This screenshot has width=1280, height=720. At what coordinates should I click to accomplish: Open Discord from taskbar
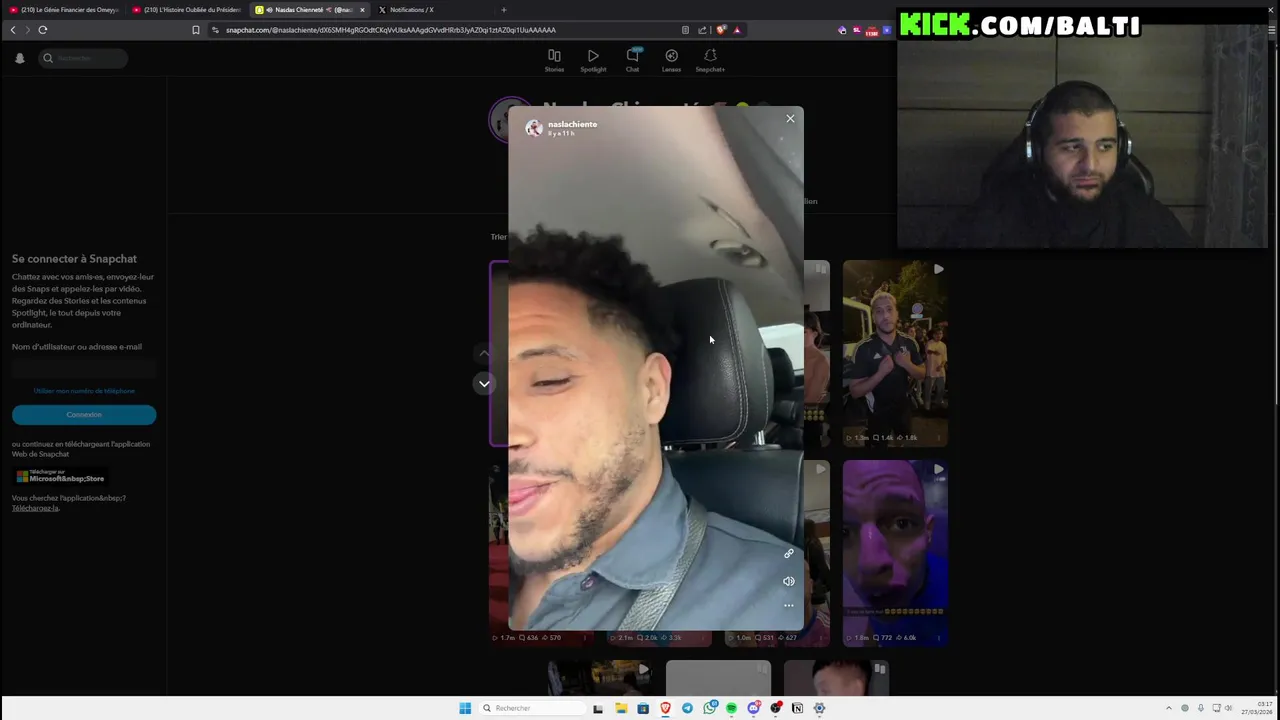point(753,708)
